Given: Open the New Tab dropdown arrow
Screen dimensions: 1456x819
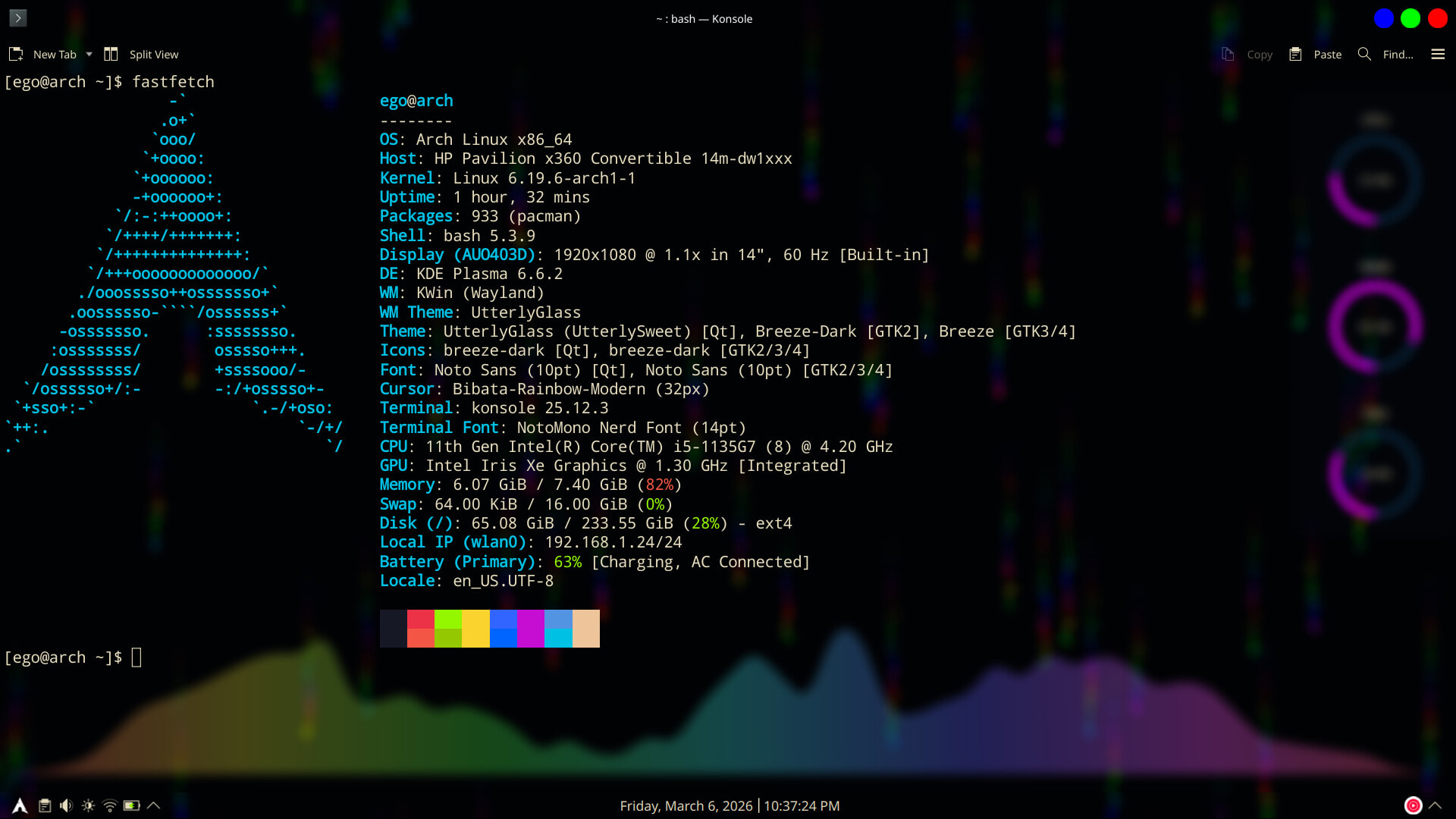Looking at the screenshot, I should pos(89,54).
